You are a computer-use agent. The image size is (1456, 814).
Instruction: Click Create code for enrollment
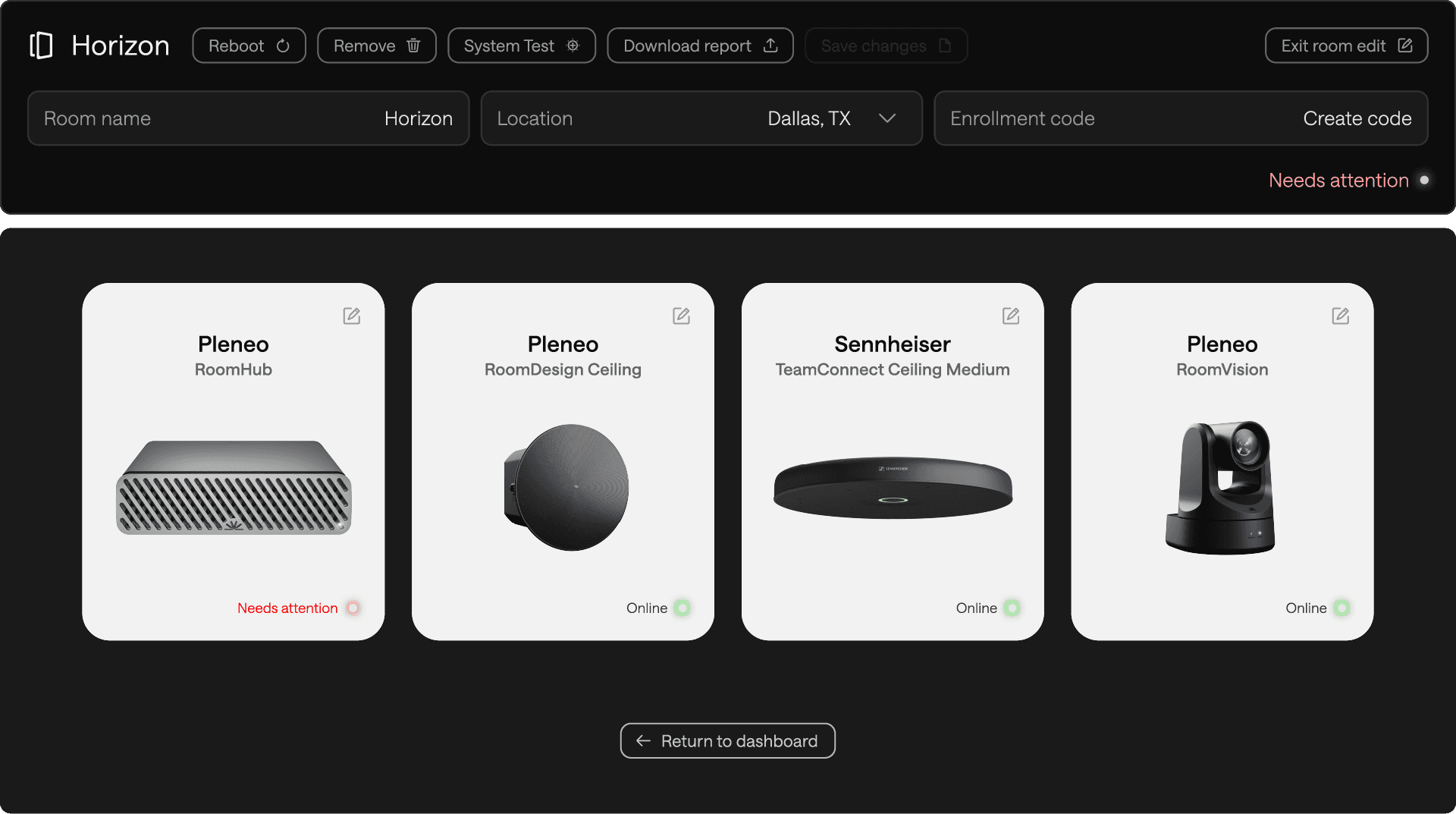click(1357, 118)
